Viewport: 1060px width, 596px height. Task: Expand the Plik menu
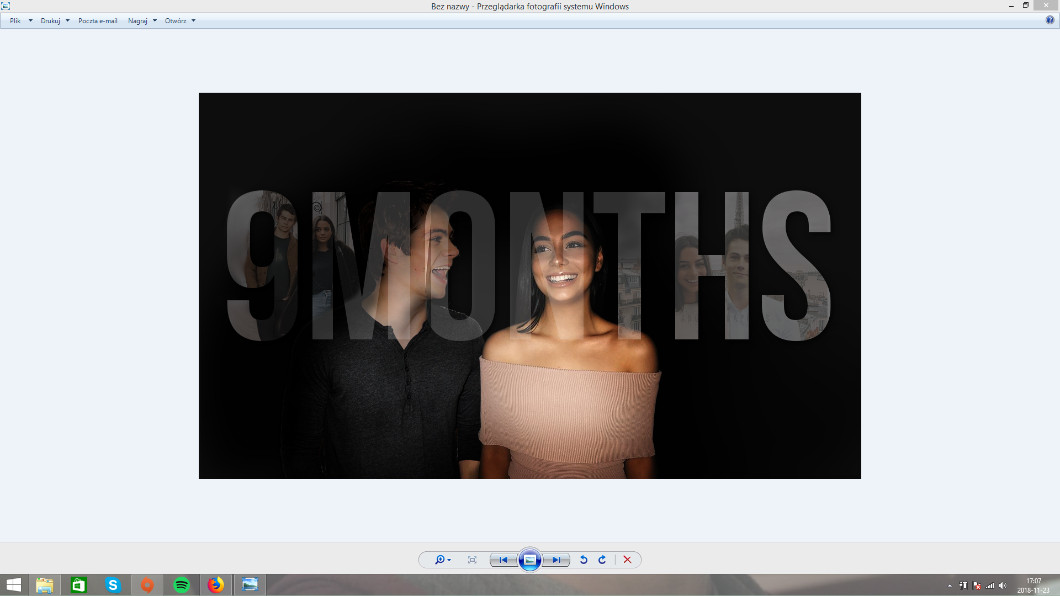tap(20, 20)
